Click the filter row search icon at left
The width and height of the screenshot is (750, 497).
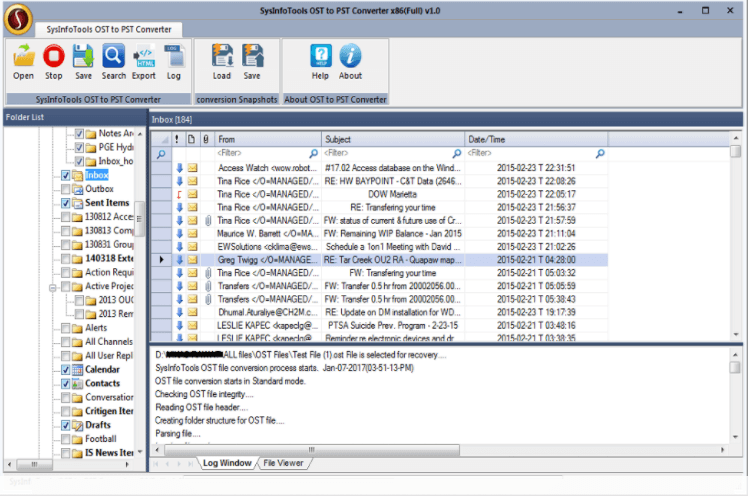[x=161, y=154]
